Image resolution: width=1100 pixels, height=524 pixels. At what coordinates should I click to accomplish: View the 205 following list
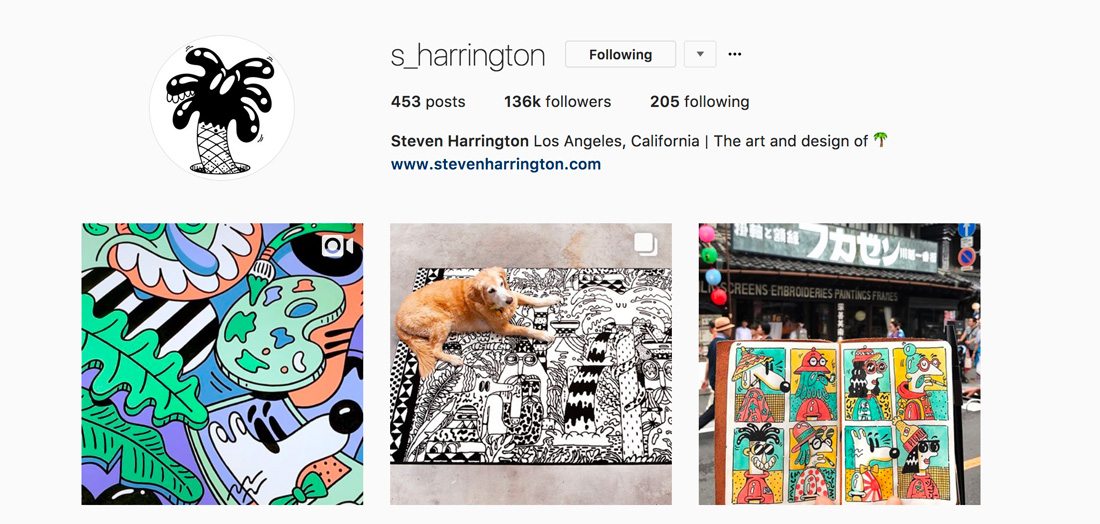[699, 102]
